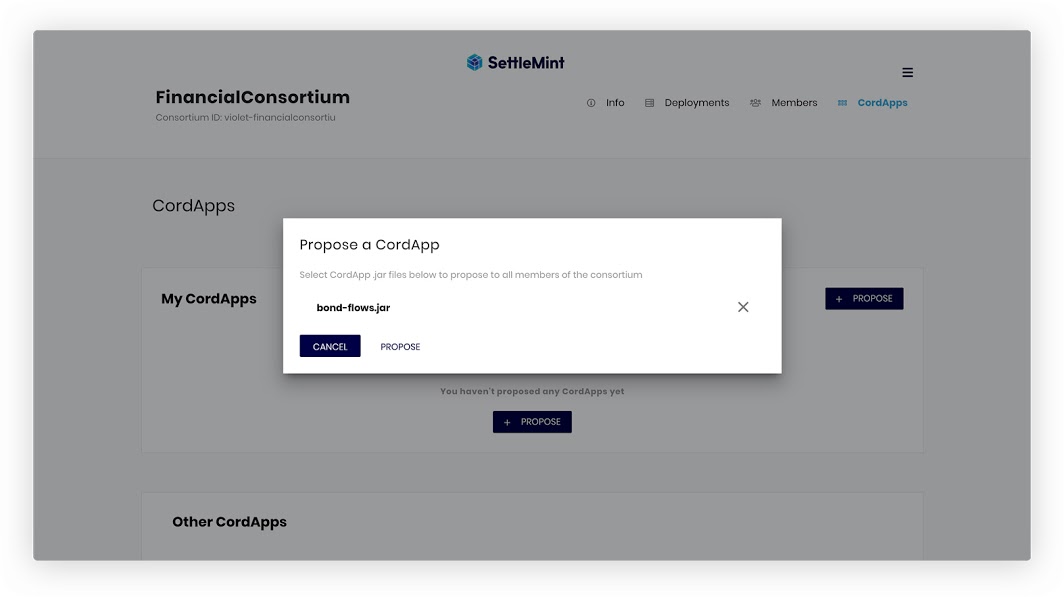1064x597 pixels.
Task: Select the CordApps tab
Action: tap(882, 103)
